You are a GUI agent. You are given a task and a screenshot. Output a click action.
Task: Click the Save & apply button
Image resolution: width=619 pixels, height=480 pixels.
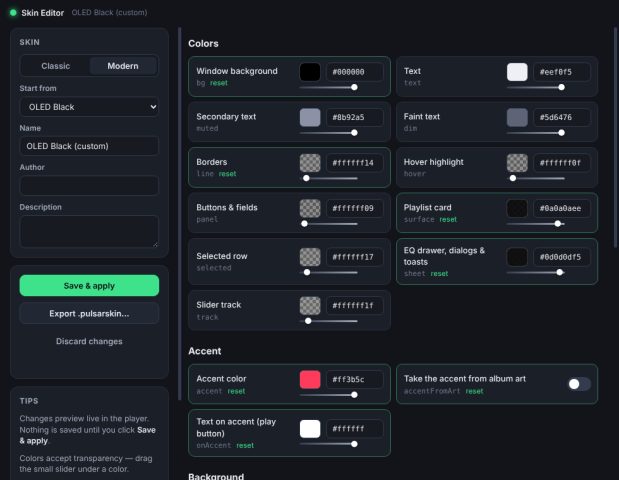(89, 286)
